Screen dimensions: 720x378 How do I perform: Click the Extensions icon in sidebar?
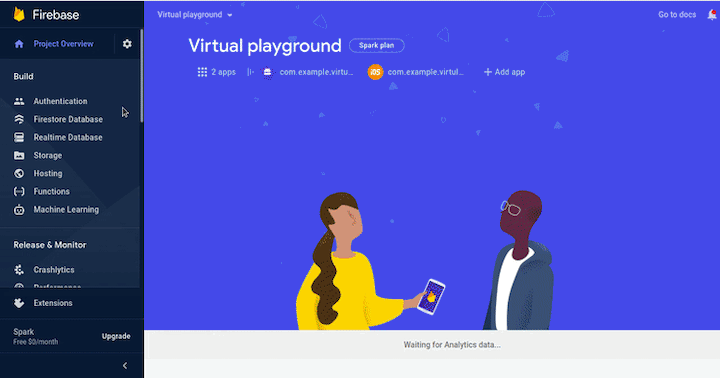[19, 303]
